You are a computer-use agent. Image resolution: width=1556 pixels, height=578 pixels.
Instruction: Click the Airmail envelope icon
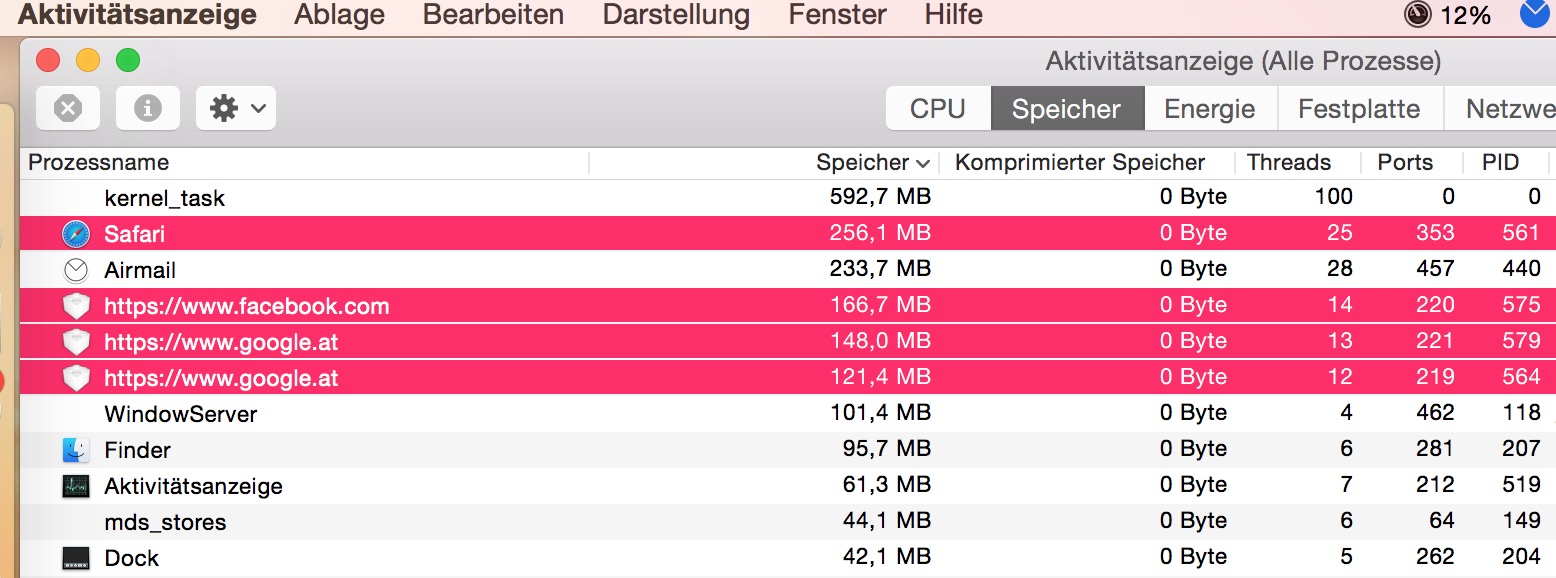pos(76,270)
